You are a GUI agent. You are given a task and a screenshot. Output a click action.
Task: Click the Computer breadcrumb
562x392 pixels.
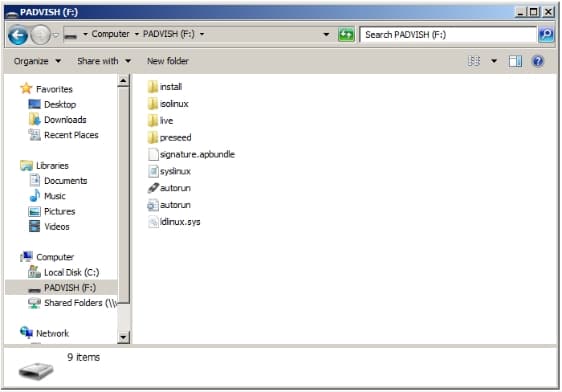tap(110, 34)
